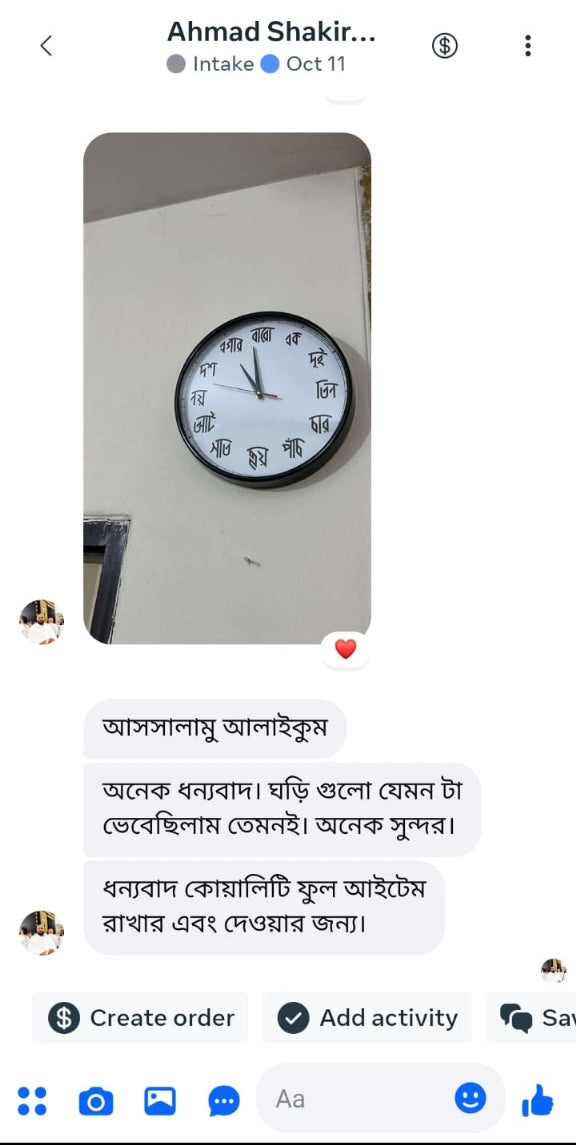This screenshot has width=576, height=1145.
Task: Tap the partially visible Saved replies button
Action: (x=531, y=1017)
